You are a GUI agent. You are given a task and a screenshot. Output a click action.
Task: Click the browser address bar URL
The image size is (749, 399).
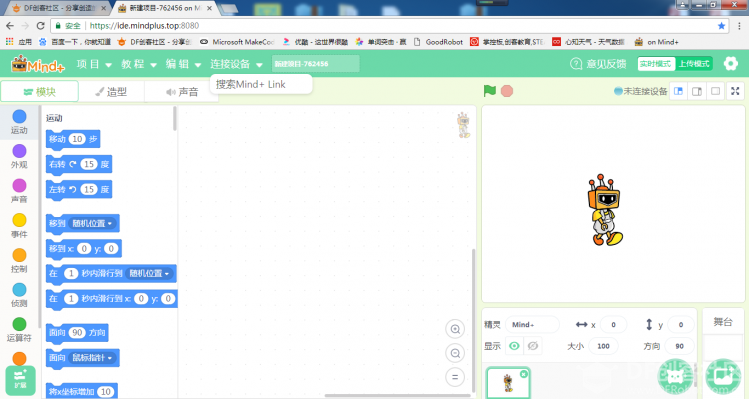(144, 26)
